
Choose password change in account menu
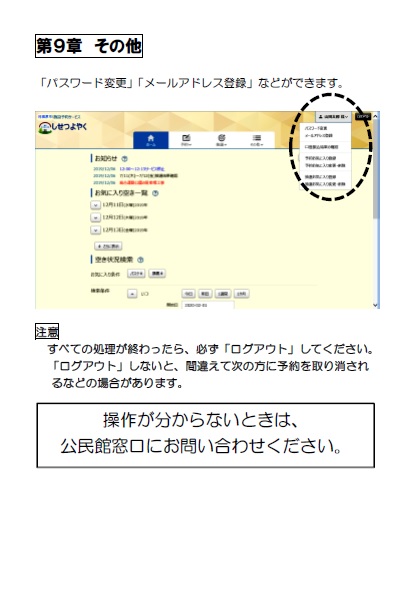pos(316,128)
